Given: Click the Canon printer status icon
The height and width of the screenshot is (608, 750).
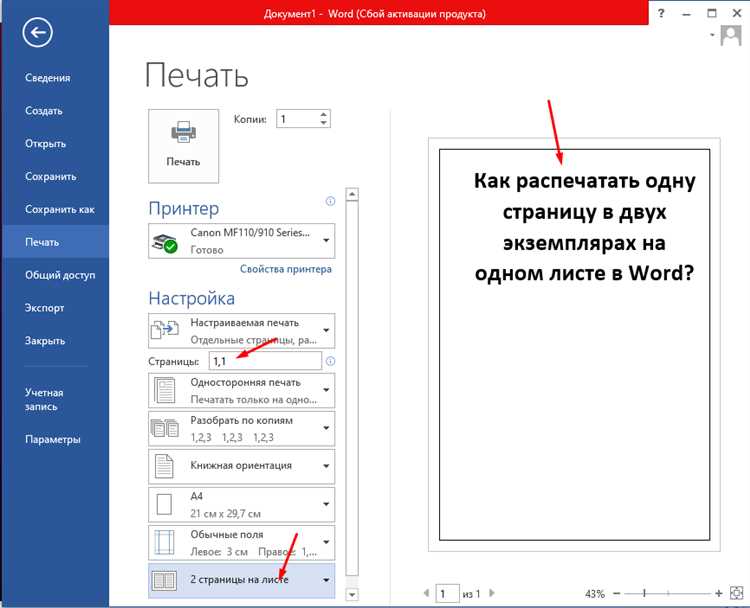Looking at the screenshot, I should tap(165, 243).
